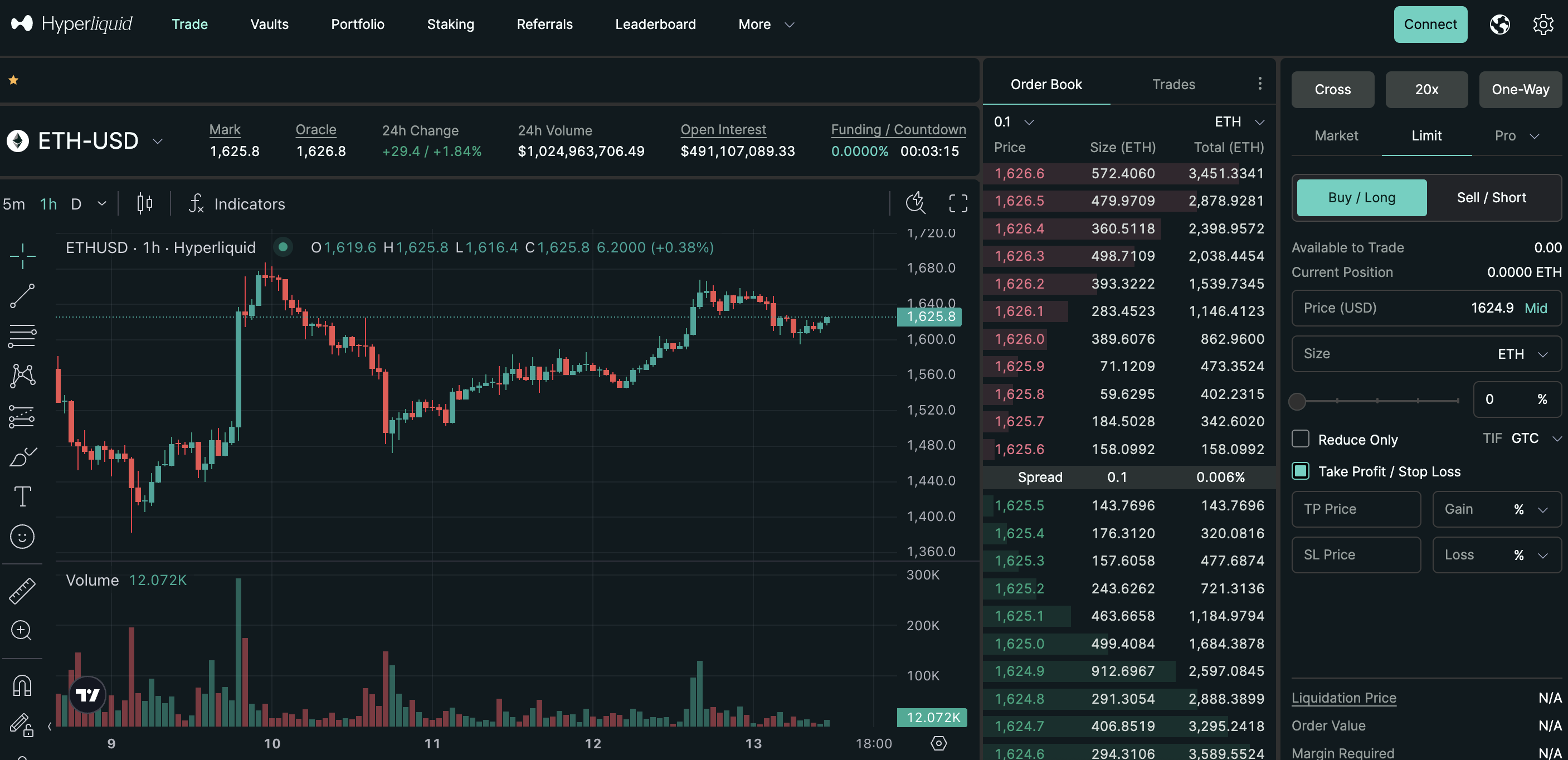This screenshot has width=1568, height=760.
Task: Switch to the Trades tab
Action: tap(1173, 85)
